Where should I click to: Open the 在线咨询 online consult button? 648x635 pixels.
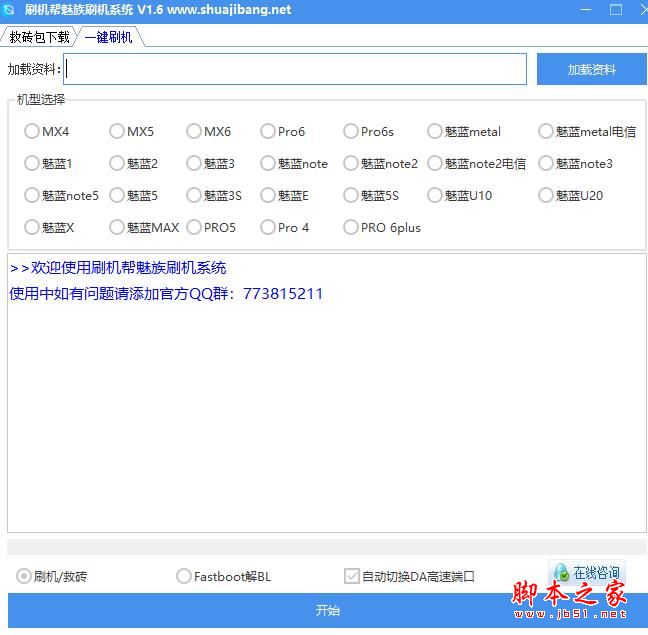(x=587, y=573)
